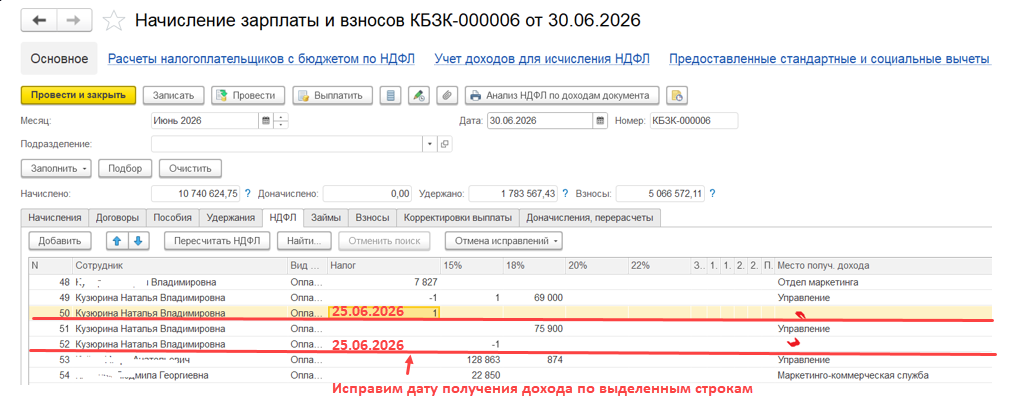Go forward with the right arrow button
1010x414 pixels.
(x=74, y=21)
